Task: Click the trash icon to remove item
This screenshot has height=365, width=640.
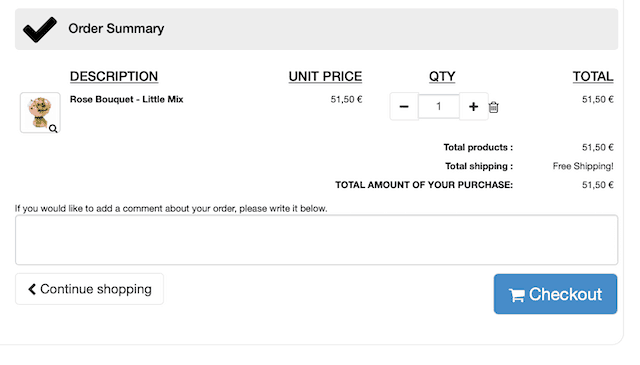Action: pos(493,107)
